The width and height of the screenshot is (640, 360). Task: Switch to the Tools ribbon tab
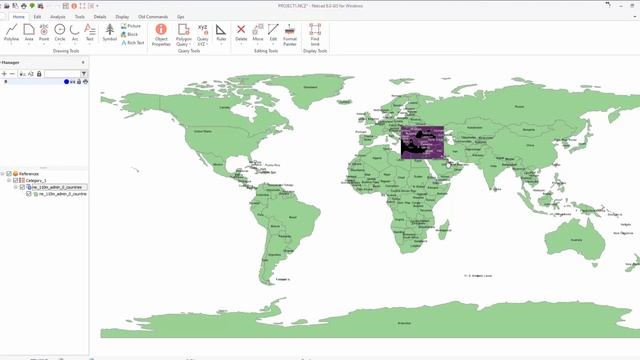point(80,17)
